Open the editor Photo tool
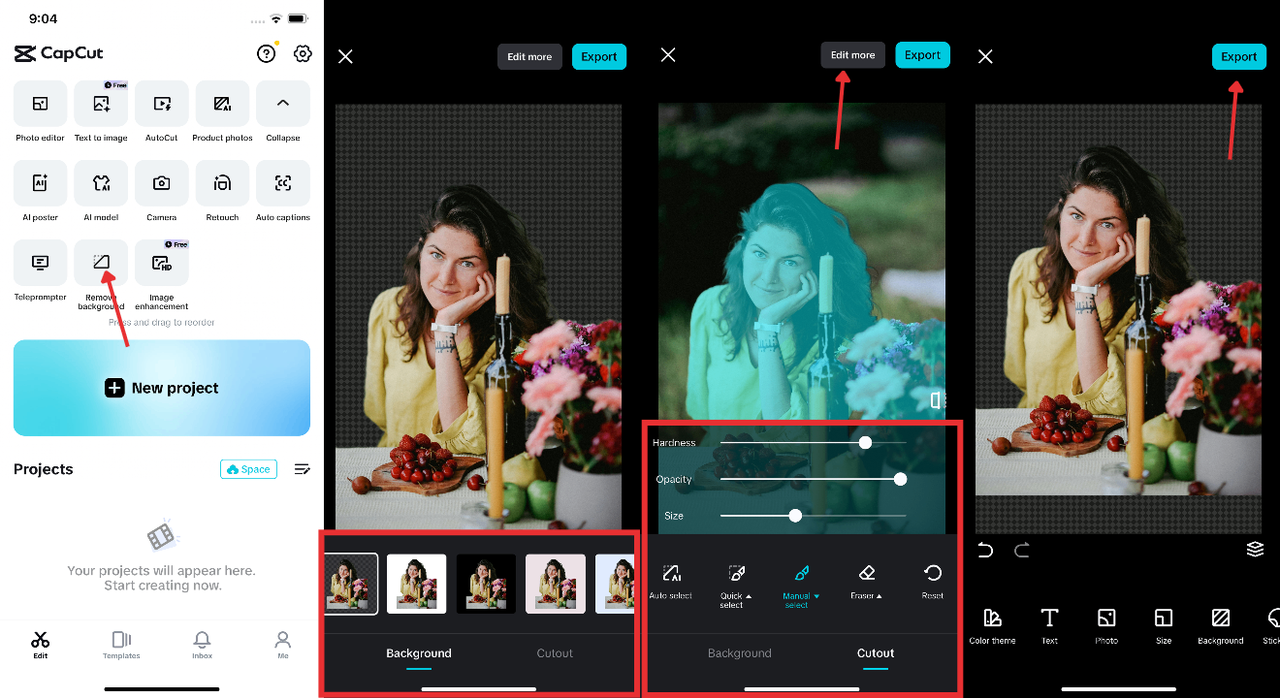 [x=1106, y=626]
